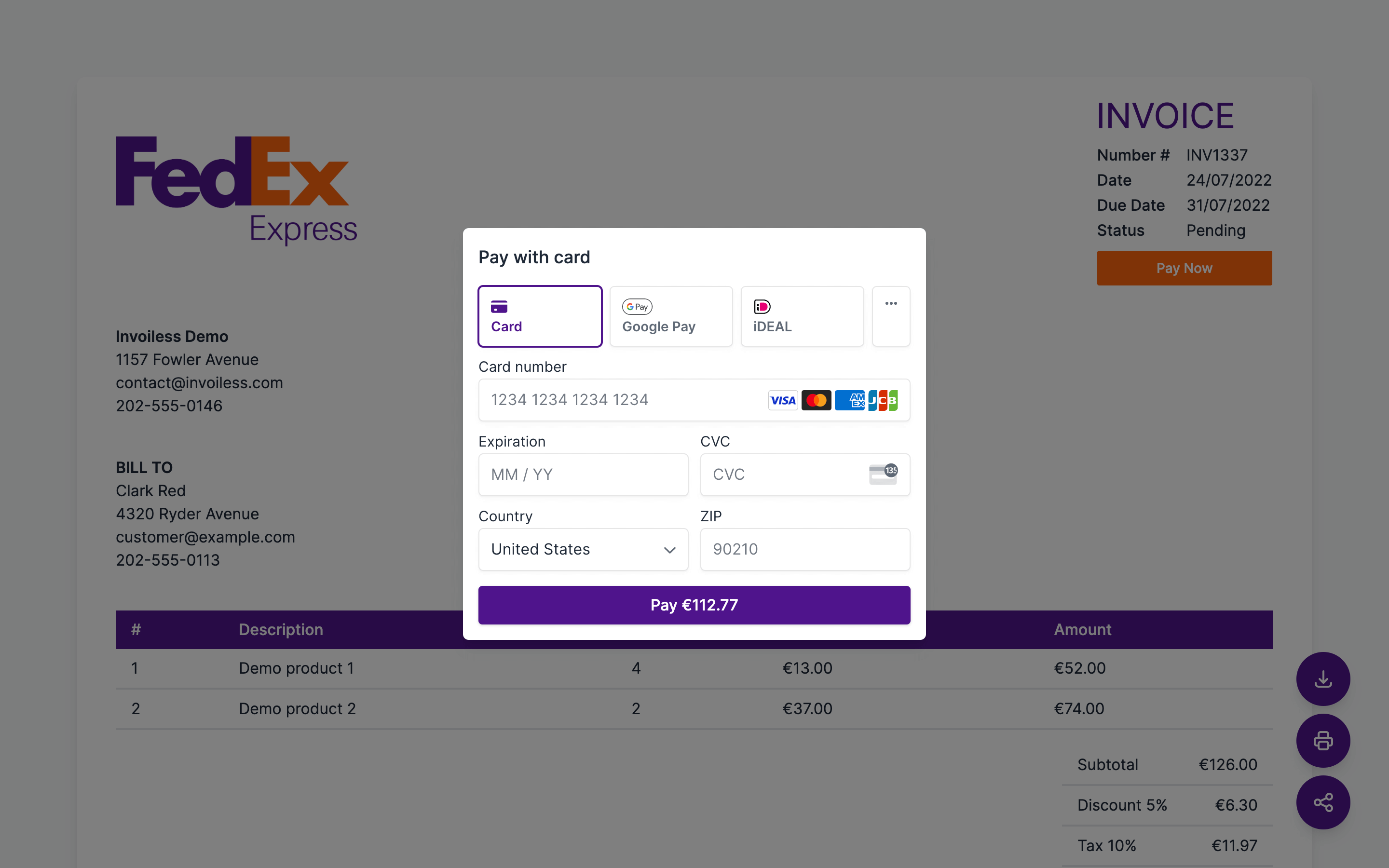
Task: Click the Pay Now button
Action: pyautogui.click(x=1184, y=267)
